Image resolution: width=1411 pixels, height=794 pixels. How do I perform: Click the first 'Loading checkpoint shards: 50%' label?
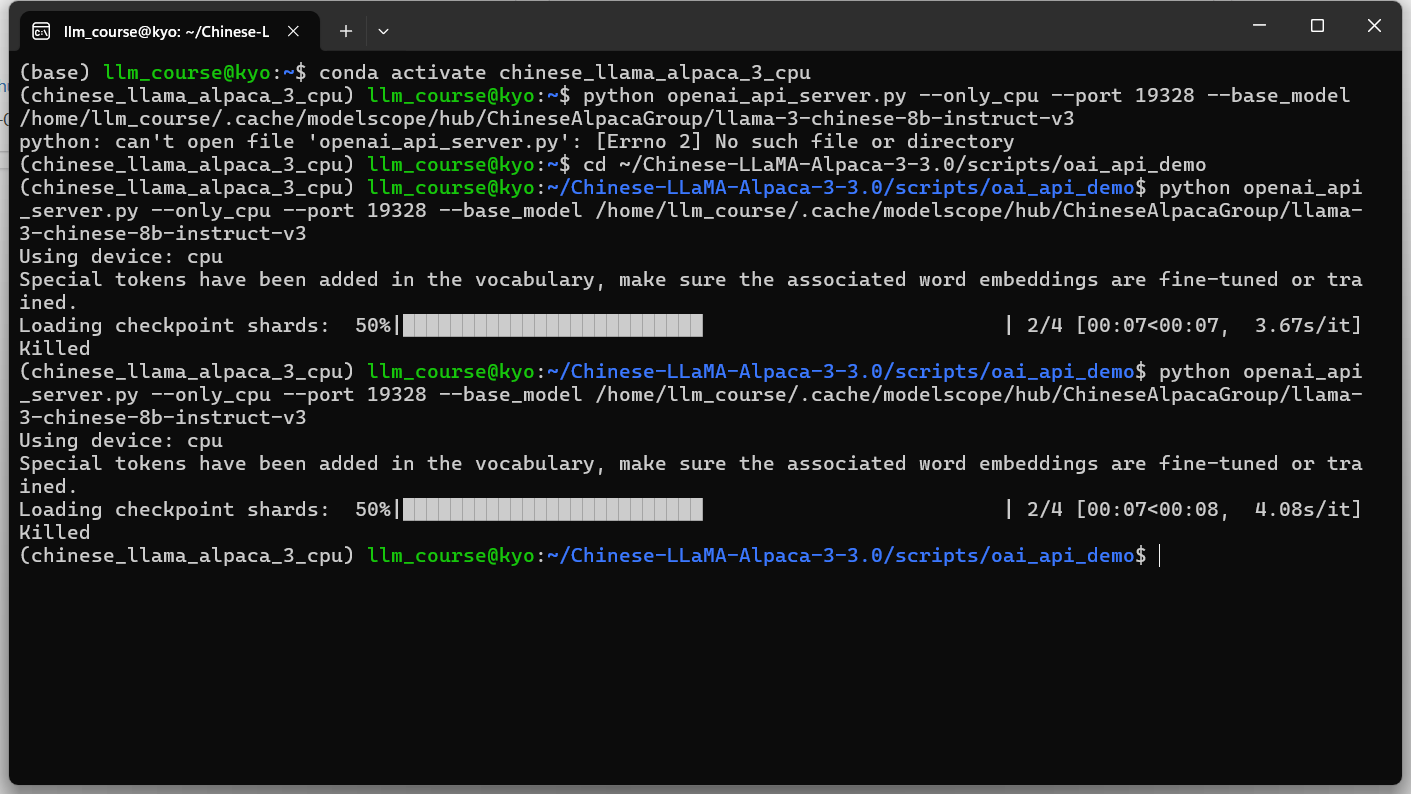point(205,325)
